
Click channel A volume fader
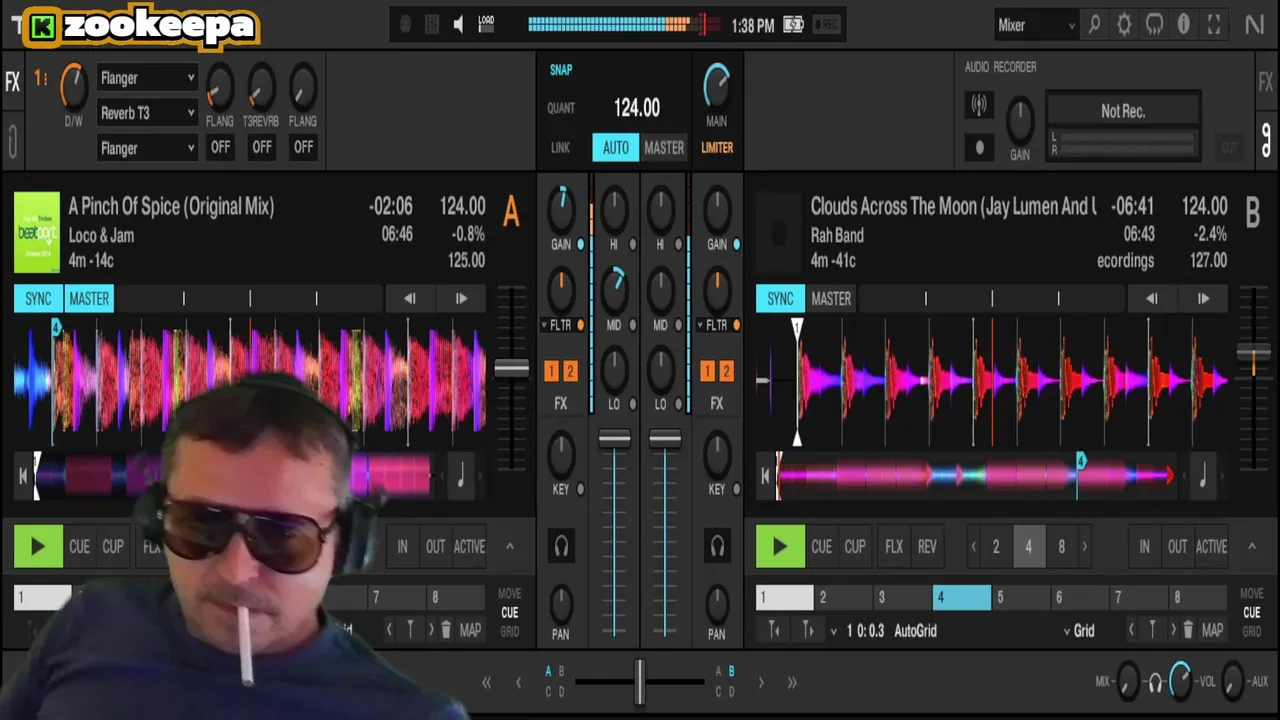[614, 439]
